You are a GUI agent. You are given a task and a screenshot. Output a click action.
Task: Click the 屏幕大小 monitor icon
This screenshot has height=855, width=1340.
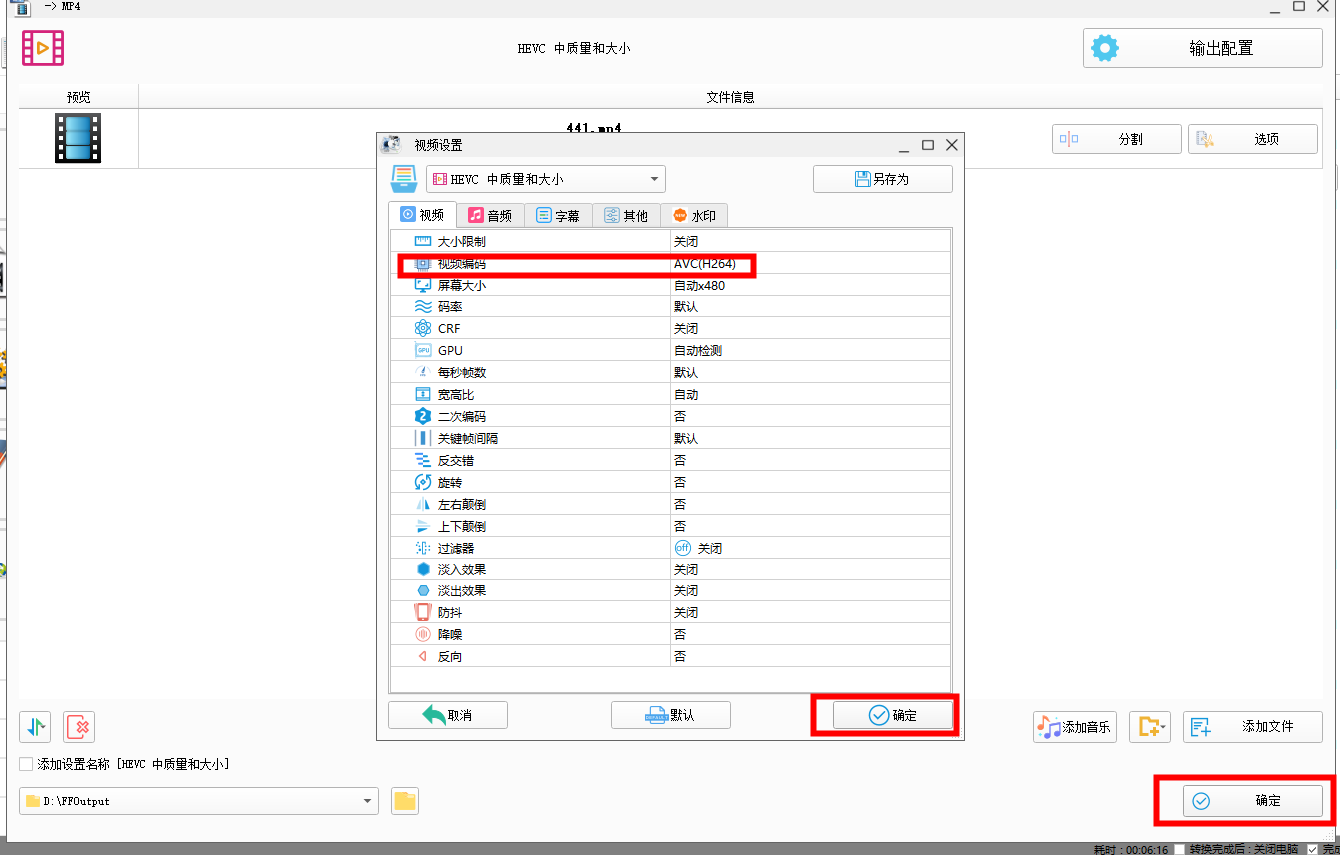[422, 285]
